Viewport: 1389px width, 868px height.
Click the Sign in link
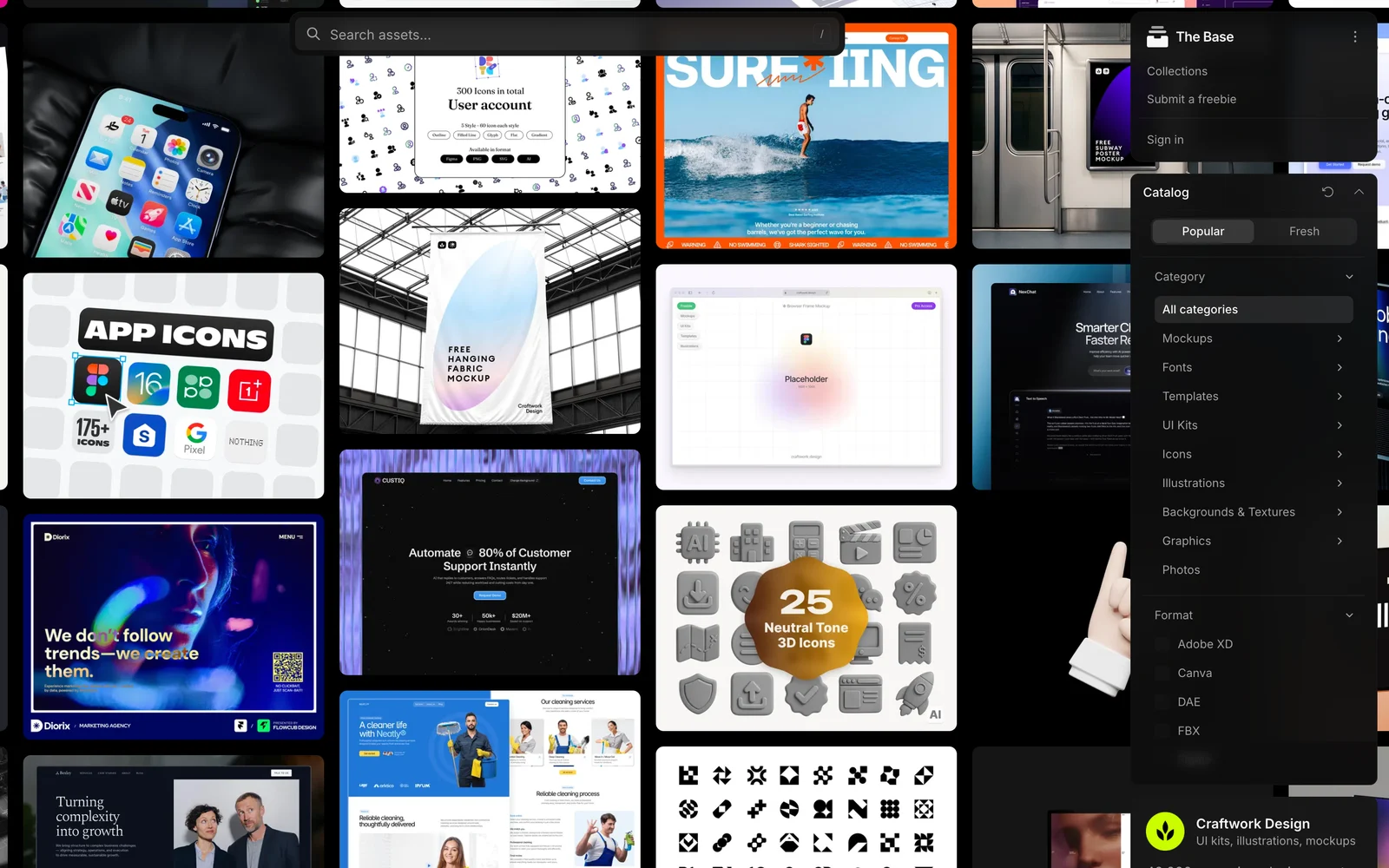1165,140
